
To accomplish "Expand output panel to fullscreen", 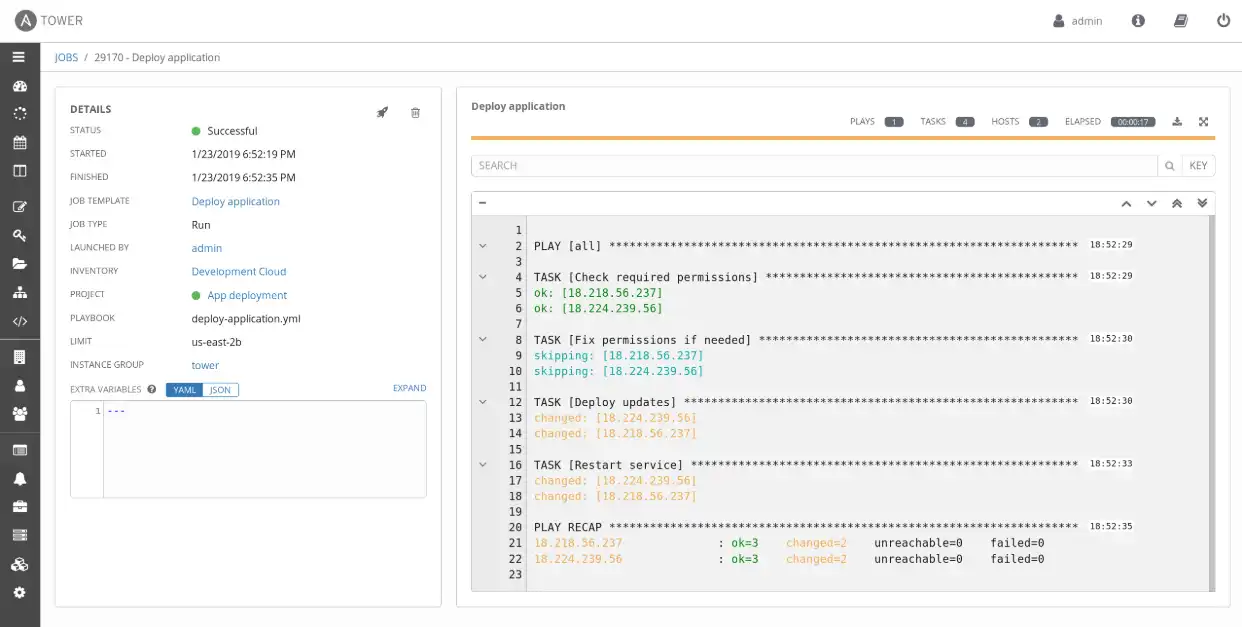I will (x=1204, y=122).
